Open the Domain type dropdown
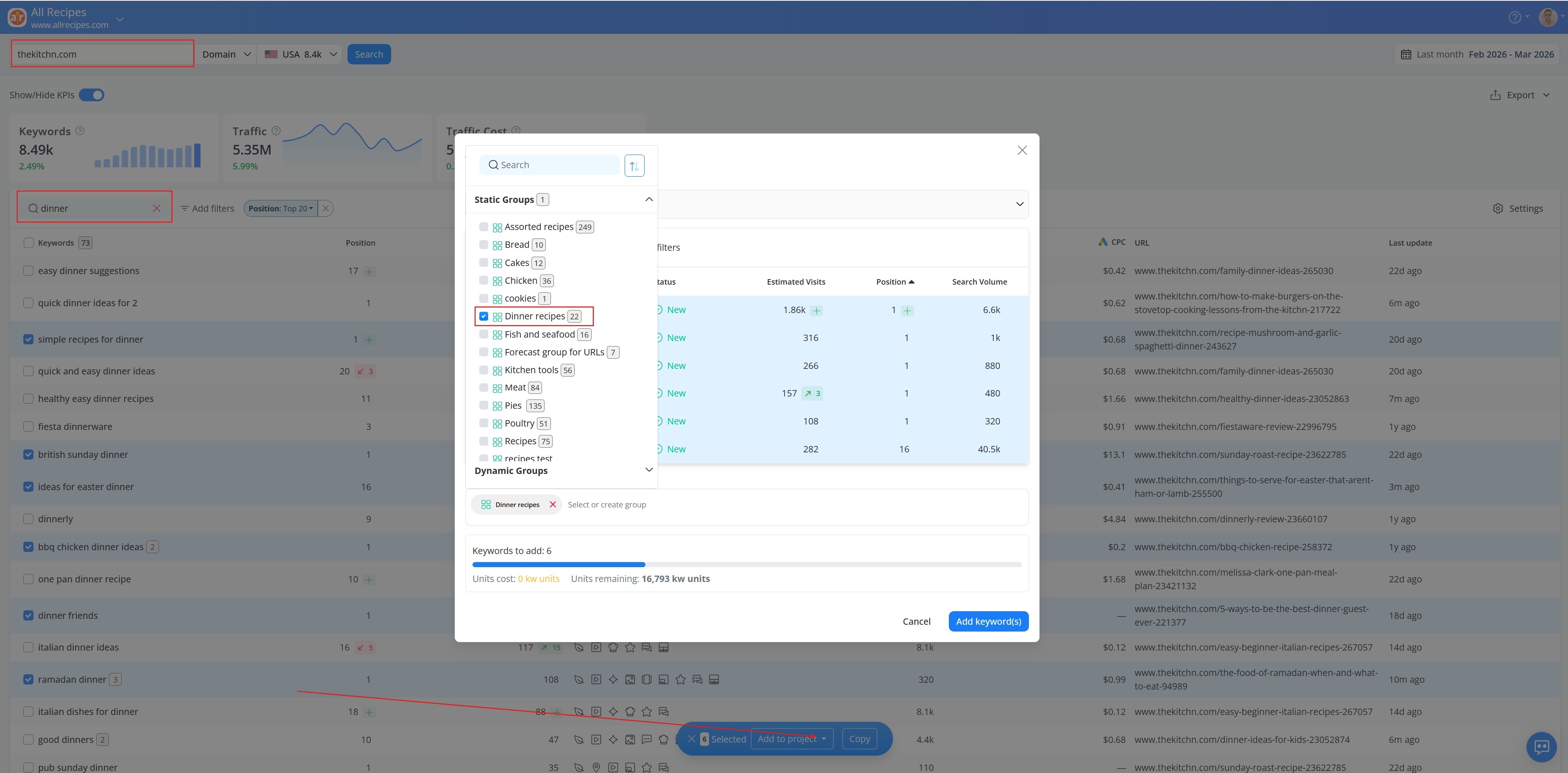 [226, 54]
